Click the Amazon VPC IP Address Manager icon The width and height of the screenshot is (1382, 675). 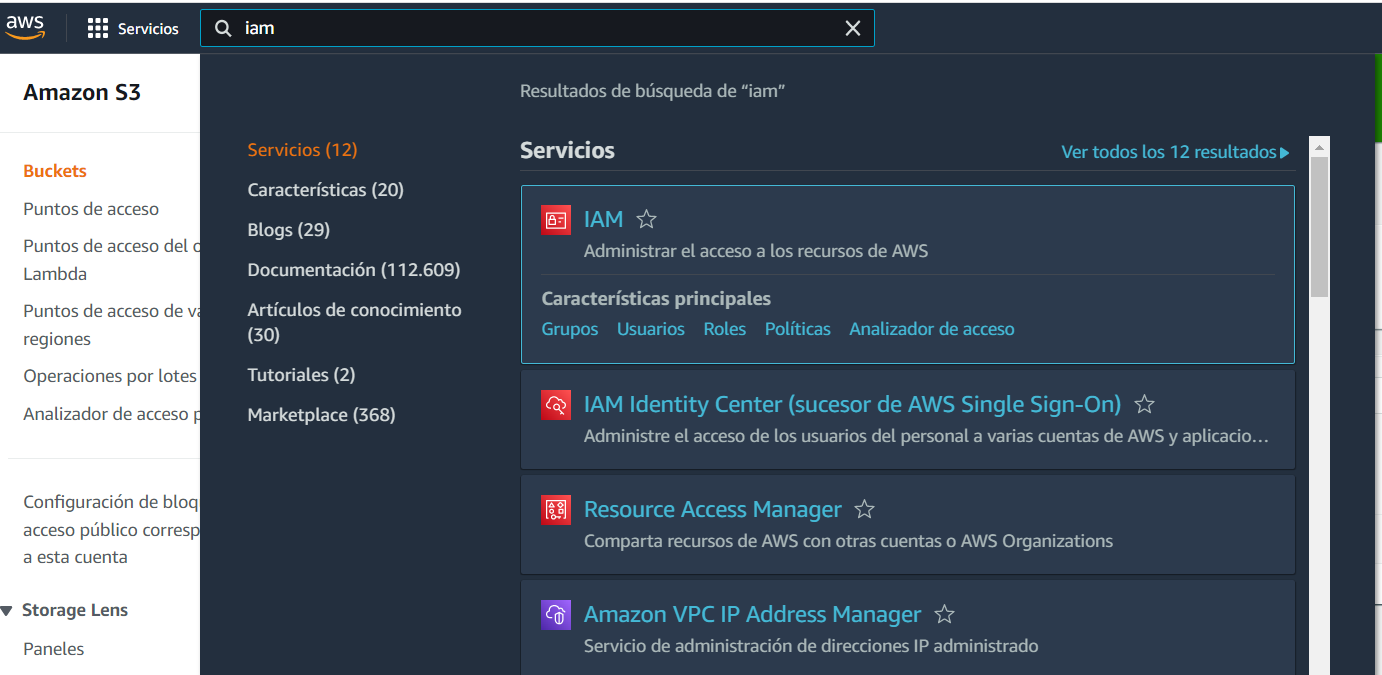point(556,615)
